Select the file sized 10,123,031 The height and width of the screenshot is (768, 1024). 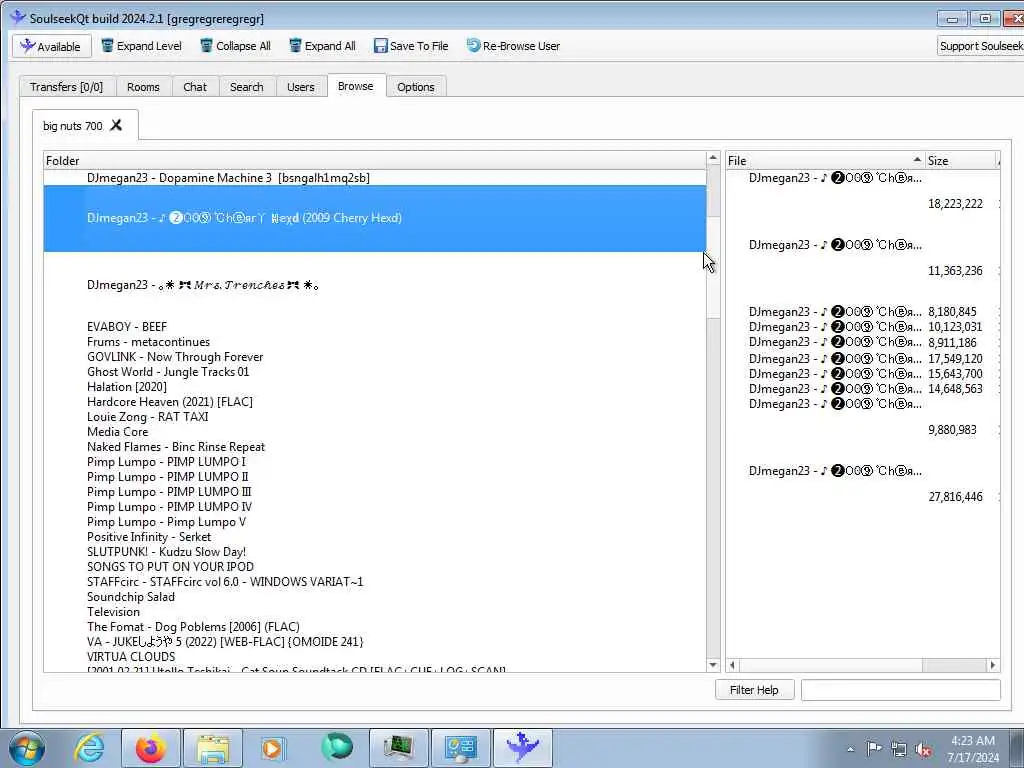click(x=862, y=327)
